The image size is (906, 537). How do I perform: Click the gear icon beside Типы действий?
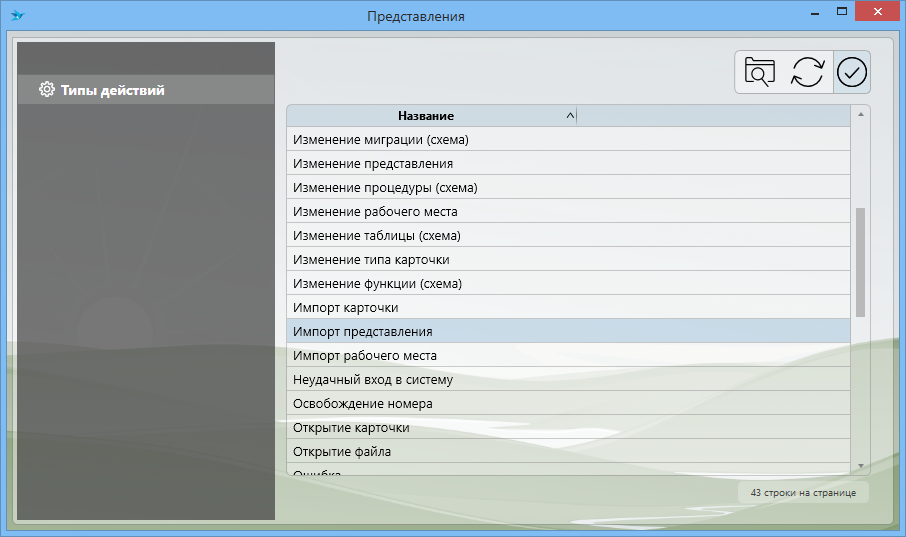point(47,90)
